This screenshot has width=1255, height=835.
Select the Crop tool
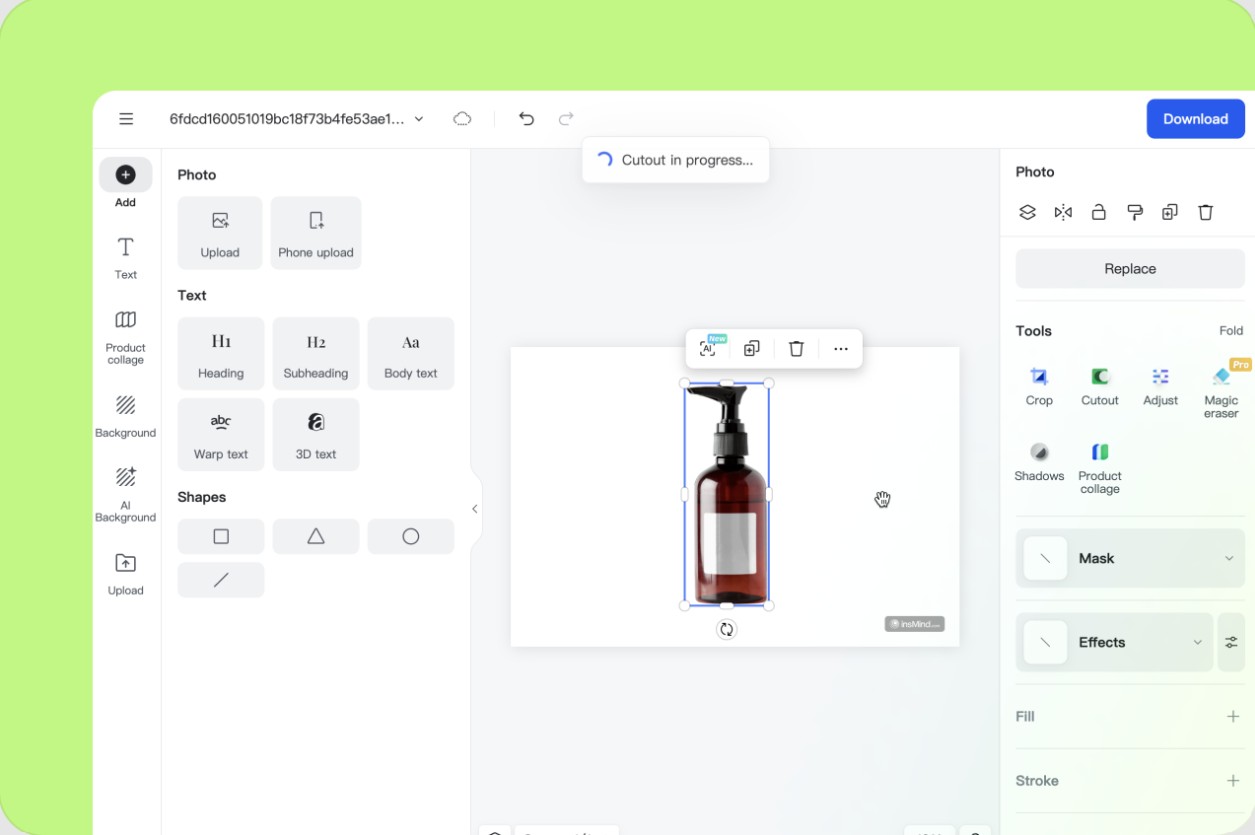click(x=1039, y=386)
